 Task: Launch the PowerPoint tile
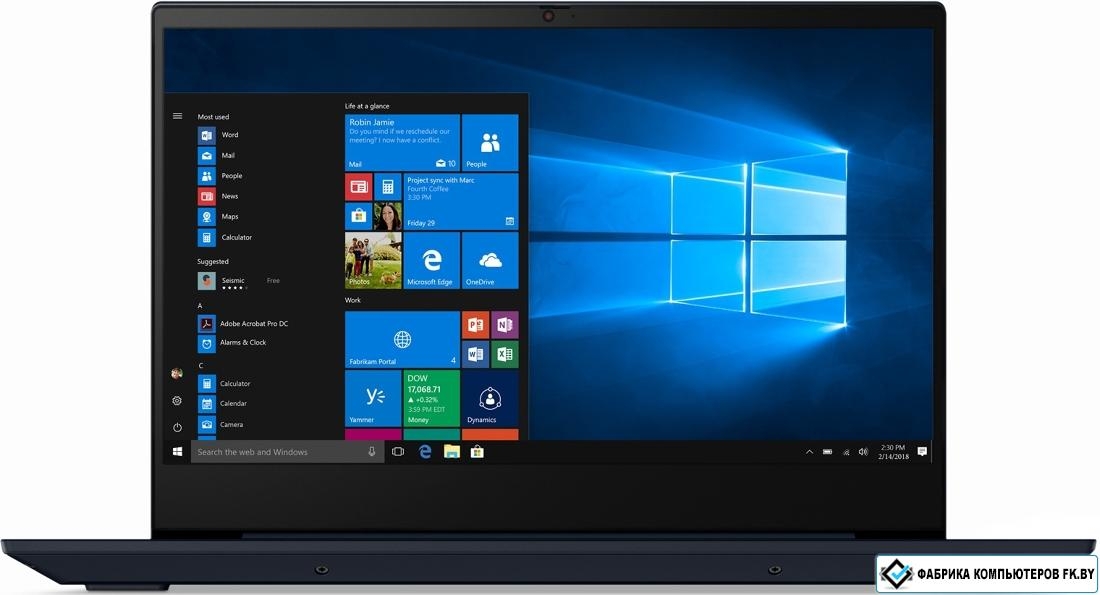[x=476, y=325]
